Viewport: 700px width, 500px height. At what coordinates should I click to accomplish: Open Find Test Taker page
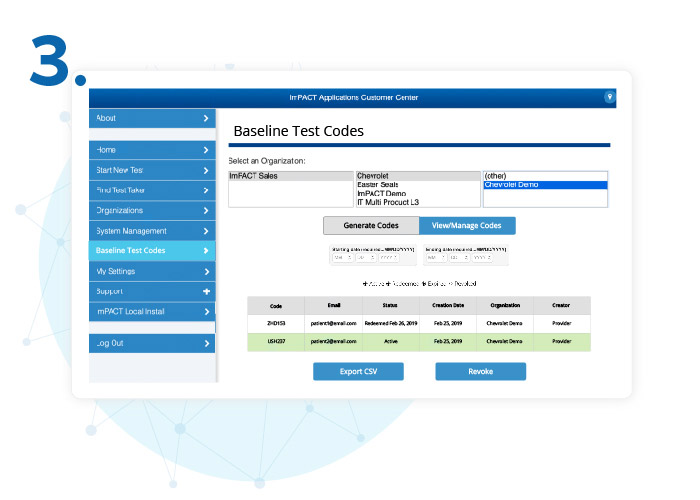[x=152, y=191]
